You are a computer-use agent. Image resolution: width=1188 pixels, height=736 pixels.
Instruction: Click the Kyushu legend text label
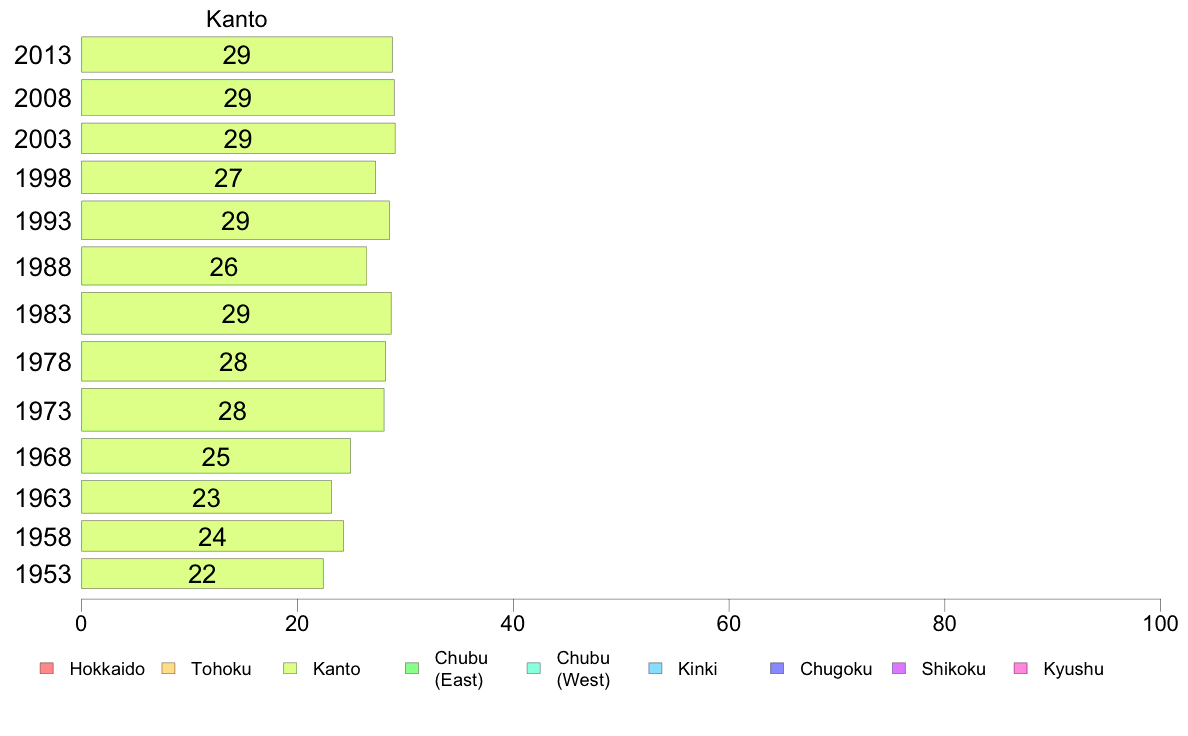[x=1073, y=669]
